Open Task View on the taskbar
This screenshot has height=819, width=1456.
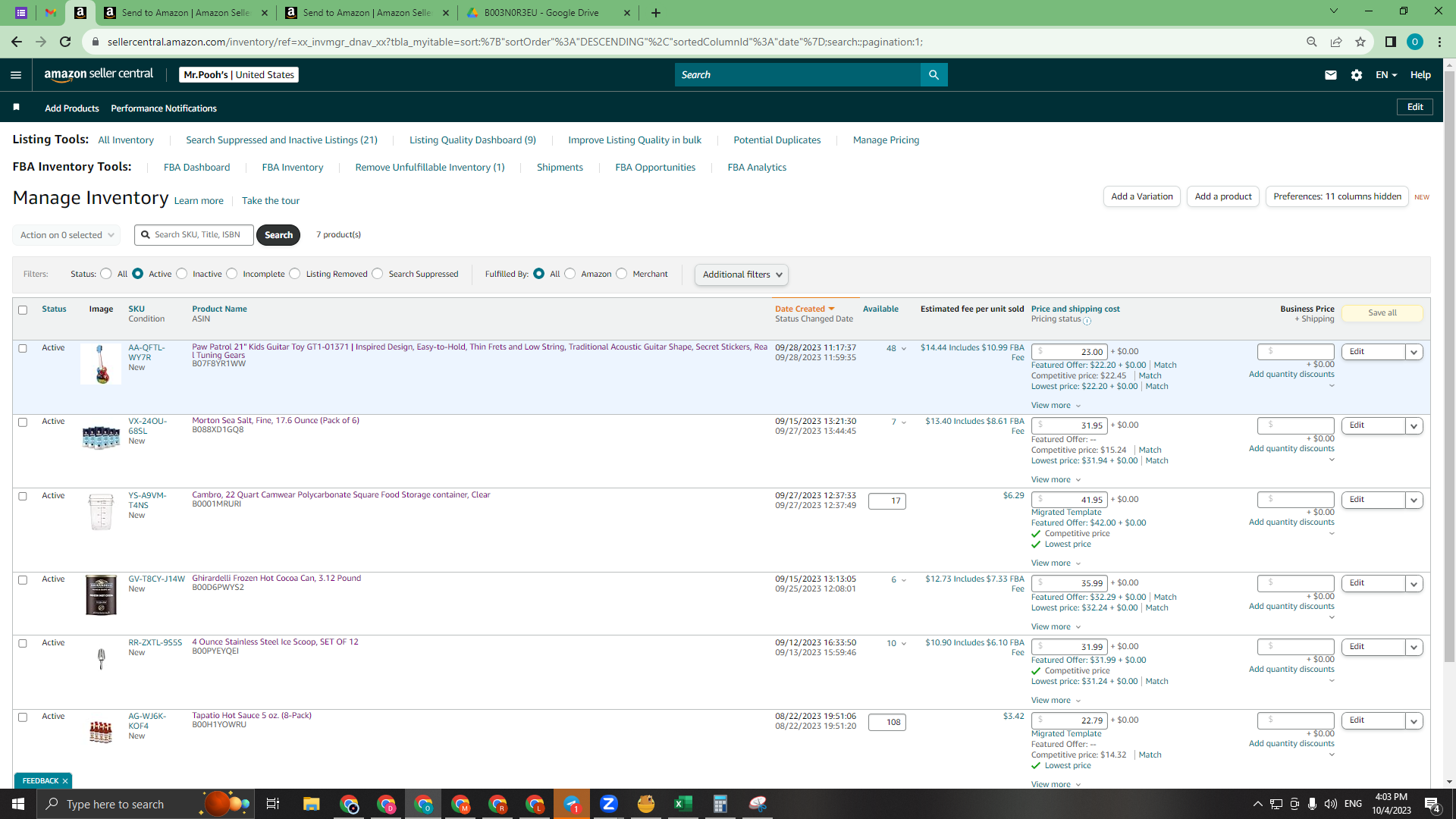pyautogui.click(x=273, y=804)
